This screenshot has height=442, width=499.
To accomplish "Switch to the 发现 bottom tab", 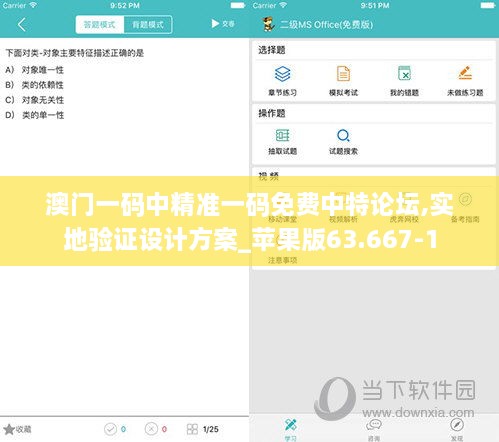I will click(x=457, y=430).
